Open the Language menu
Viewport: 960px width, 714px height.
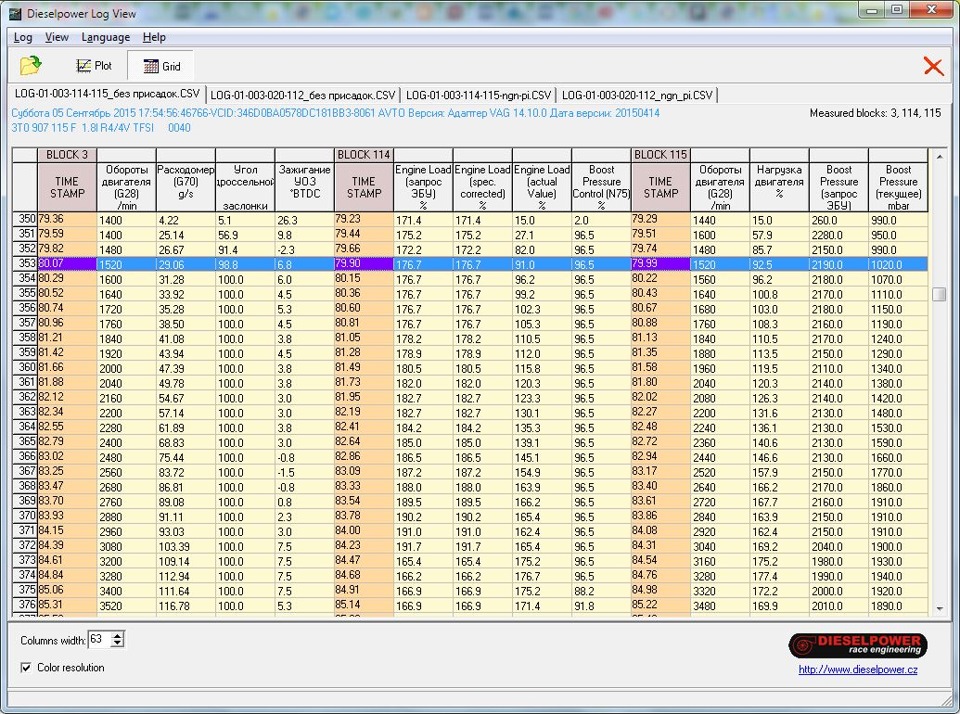pos(105,37)
